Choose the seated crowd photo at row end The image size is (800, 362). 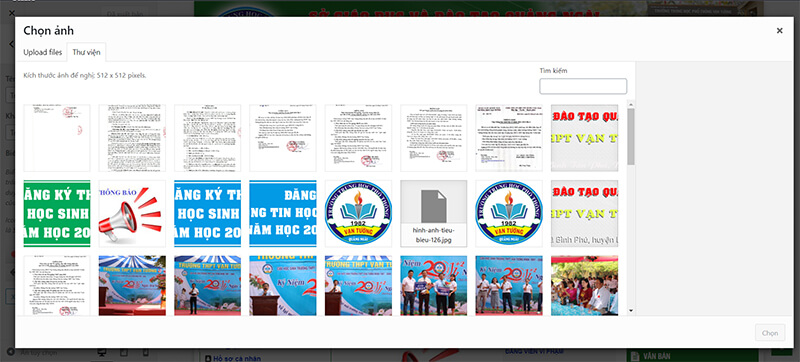584,285
